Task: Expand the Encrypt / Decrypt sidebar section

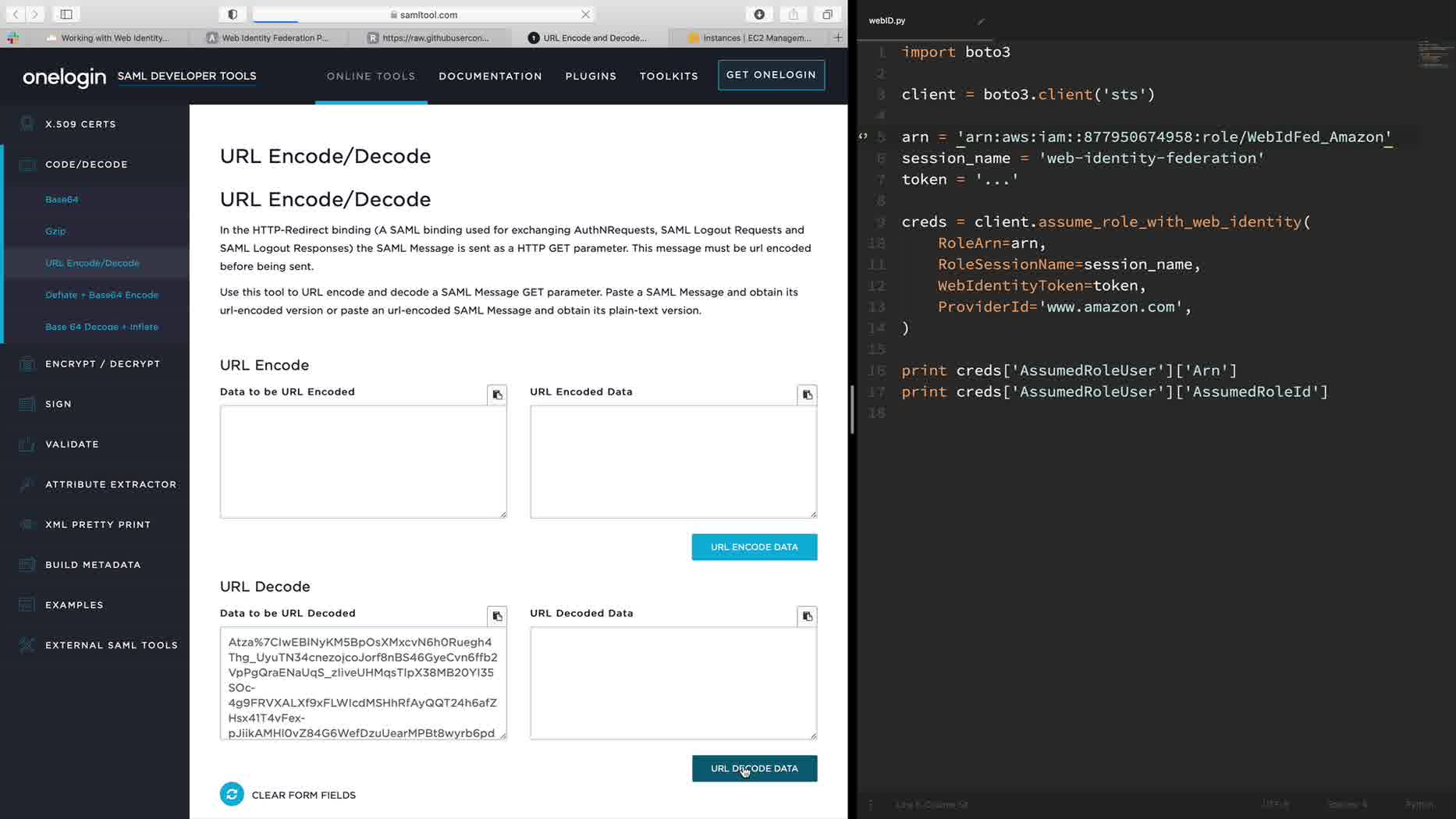Action: tap(102, 363)
